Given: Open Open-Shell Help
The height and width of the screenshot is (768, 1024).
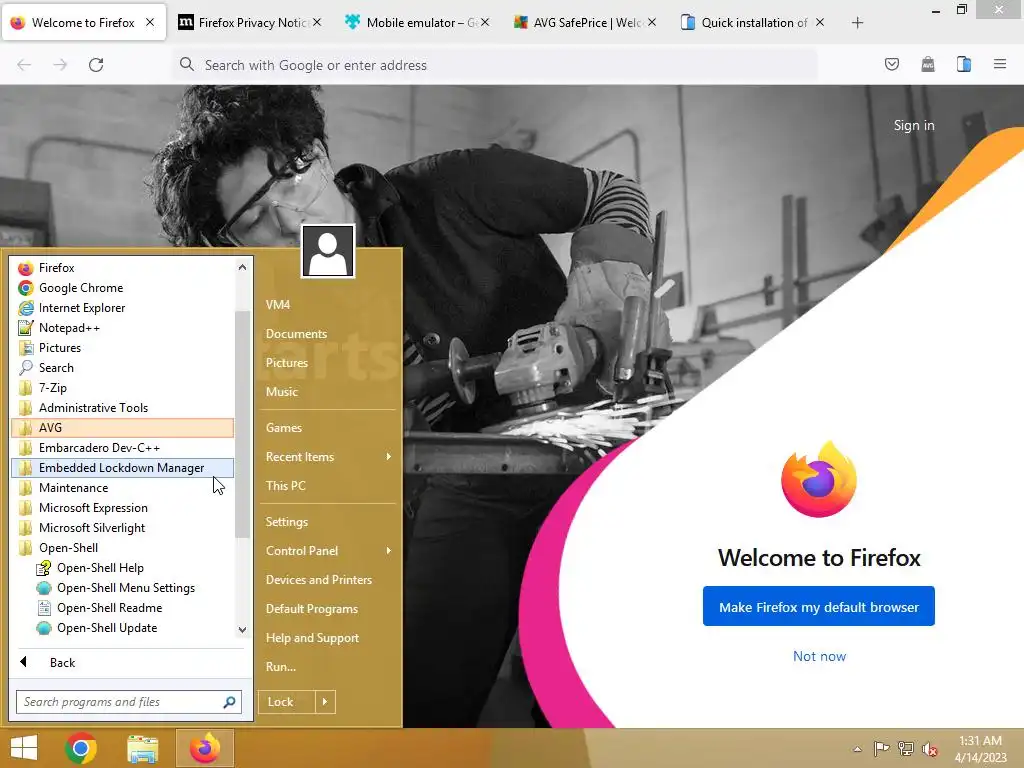Looking at the screenshot, I should coord(123,568).
